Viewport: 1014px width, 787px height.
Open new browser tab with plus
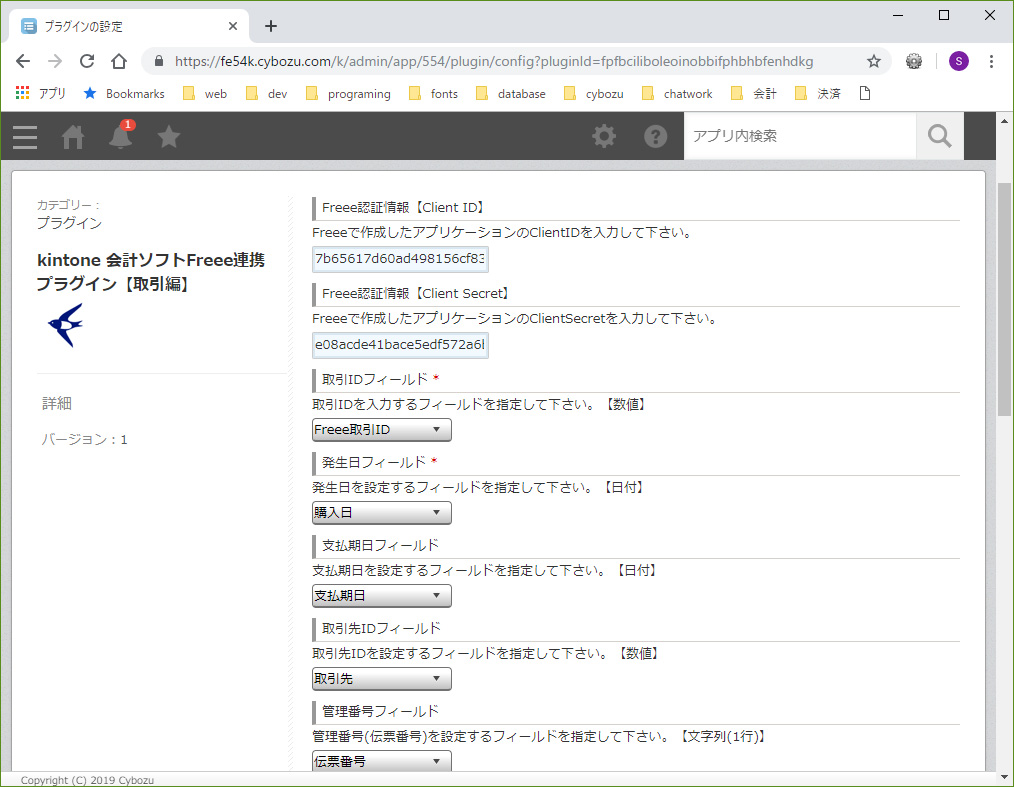click(x=271, y=26)
